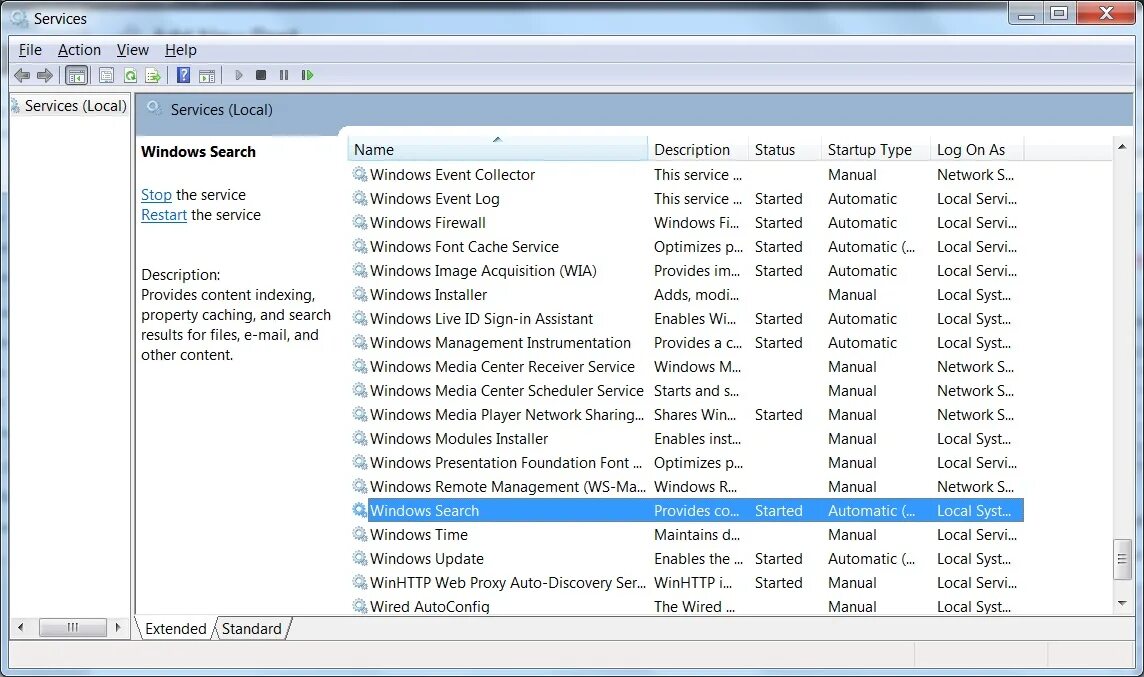Click the Start Service play icon
Image resolution: width=1144 pixels, height=677 pixels.
239,75
